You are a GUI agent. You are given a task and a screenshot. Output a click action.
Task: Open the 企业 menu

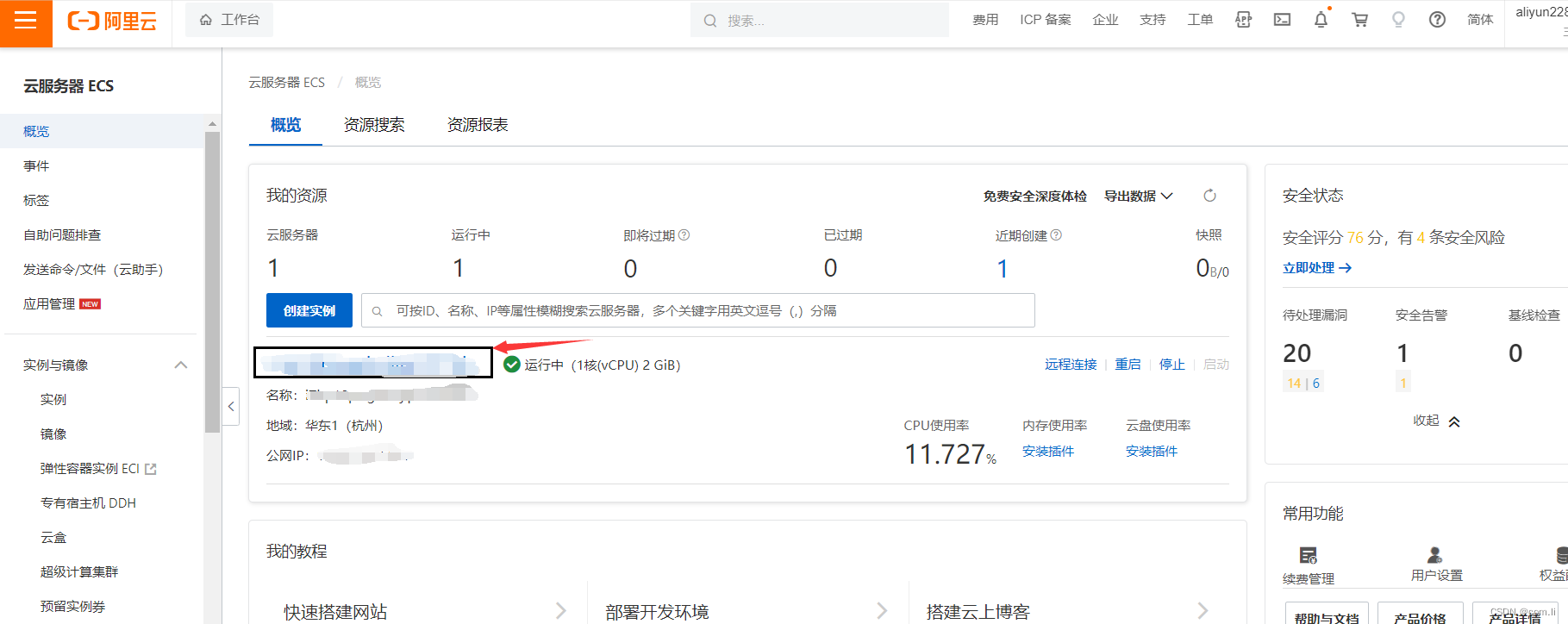tap(1105, 20)
